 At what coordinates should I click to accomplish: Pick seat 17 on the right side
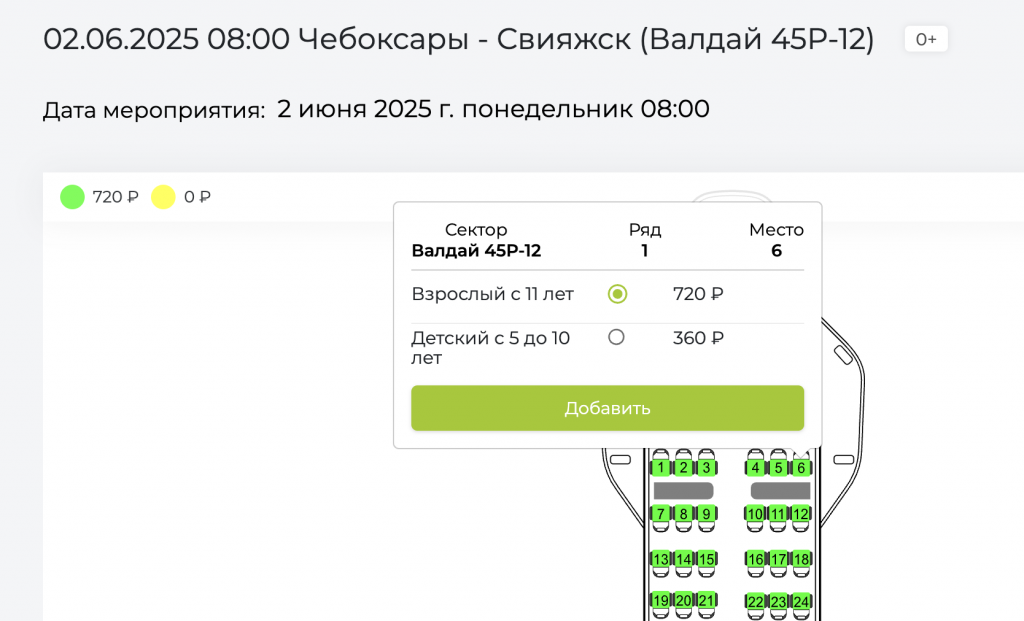778,560
